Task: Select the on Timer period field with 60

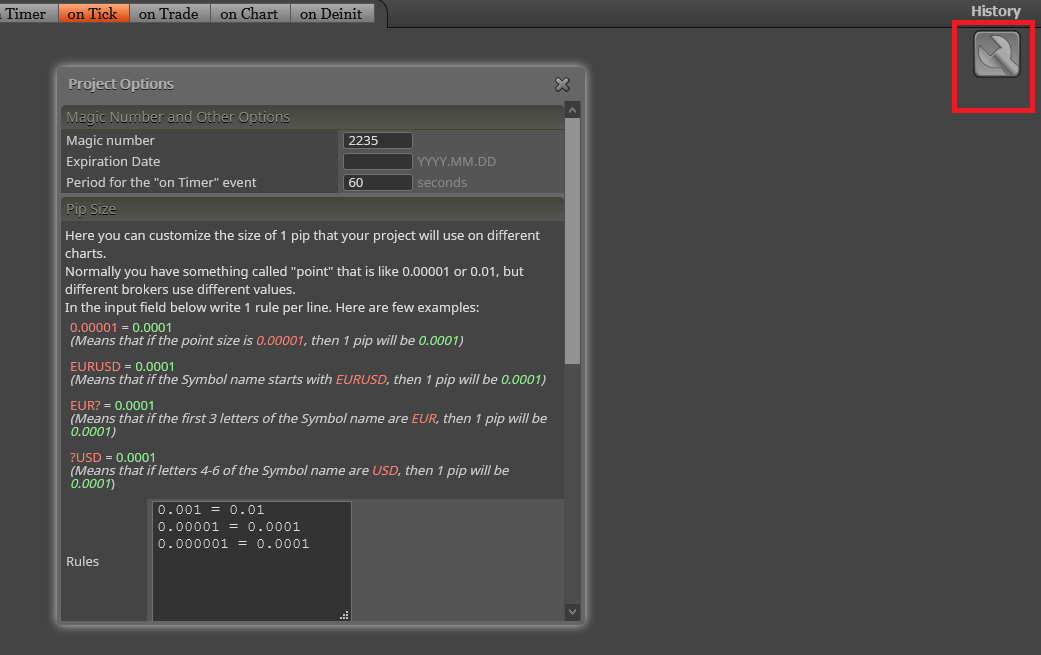Action: [x=378, y=182]
